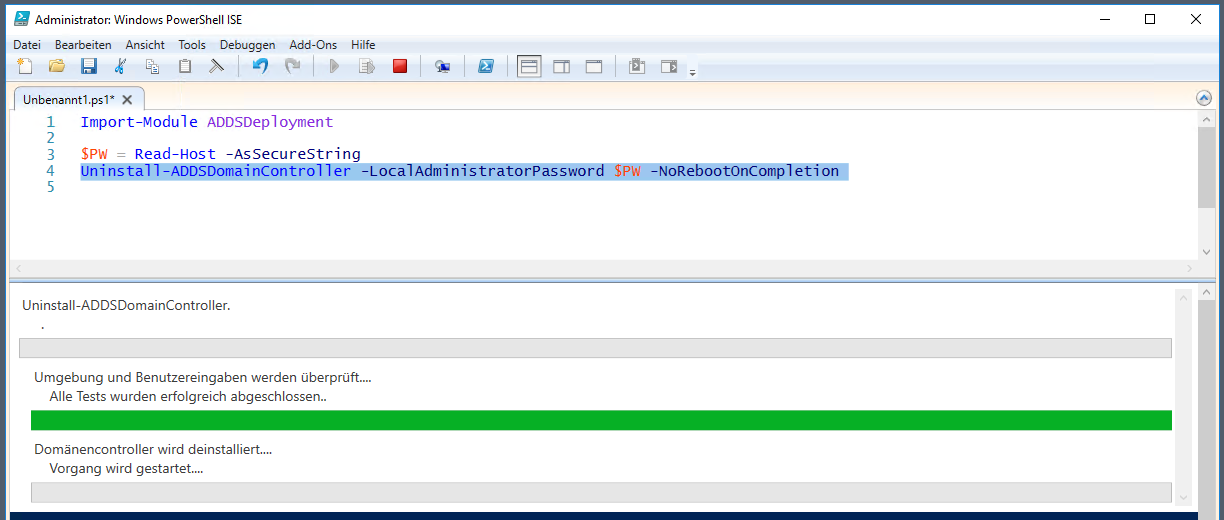Cut the selected text
Image resolution: width=1224 pixels, height=520 pixels.
click(121, 66)
